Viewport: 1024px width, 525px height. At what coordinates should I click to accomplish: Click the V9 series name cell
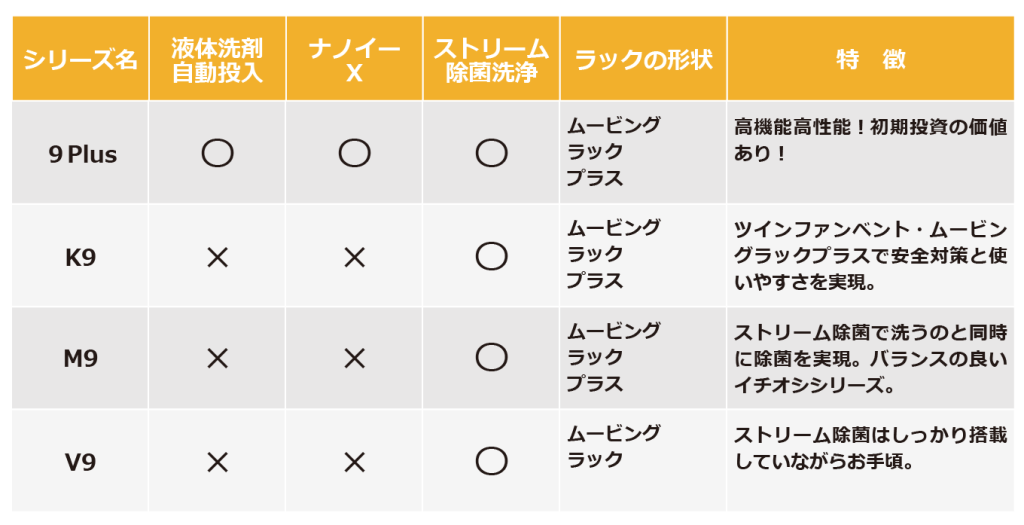[x=81, y=462]
